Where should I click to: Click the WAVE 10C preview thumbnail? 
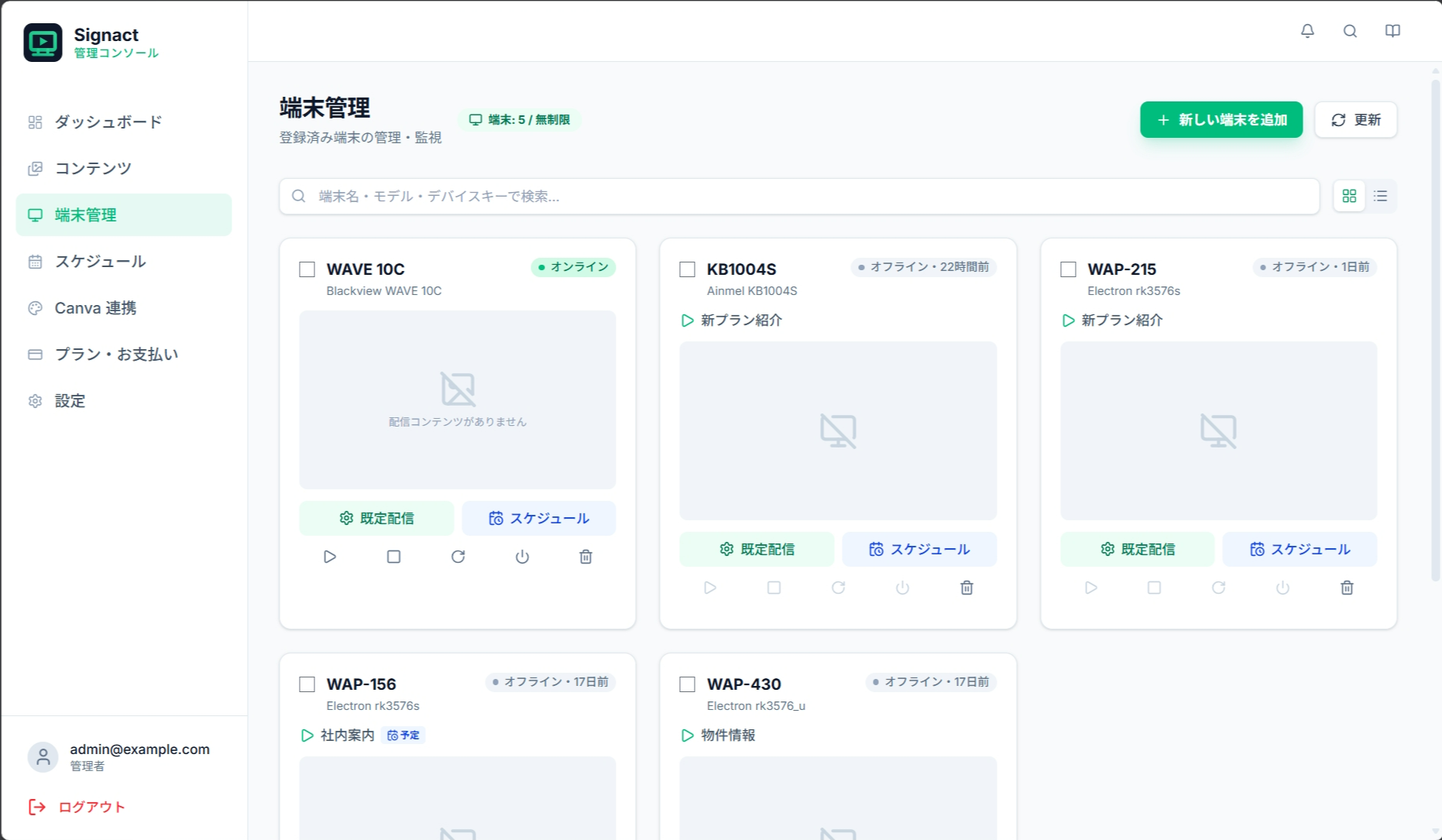tap(458, 400)
